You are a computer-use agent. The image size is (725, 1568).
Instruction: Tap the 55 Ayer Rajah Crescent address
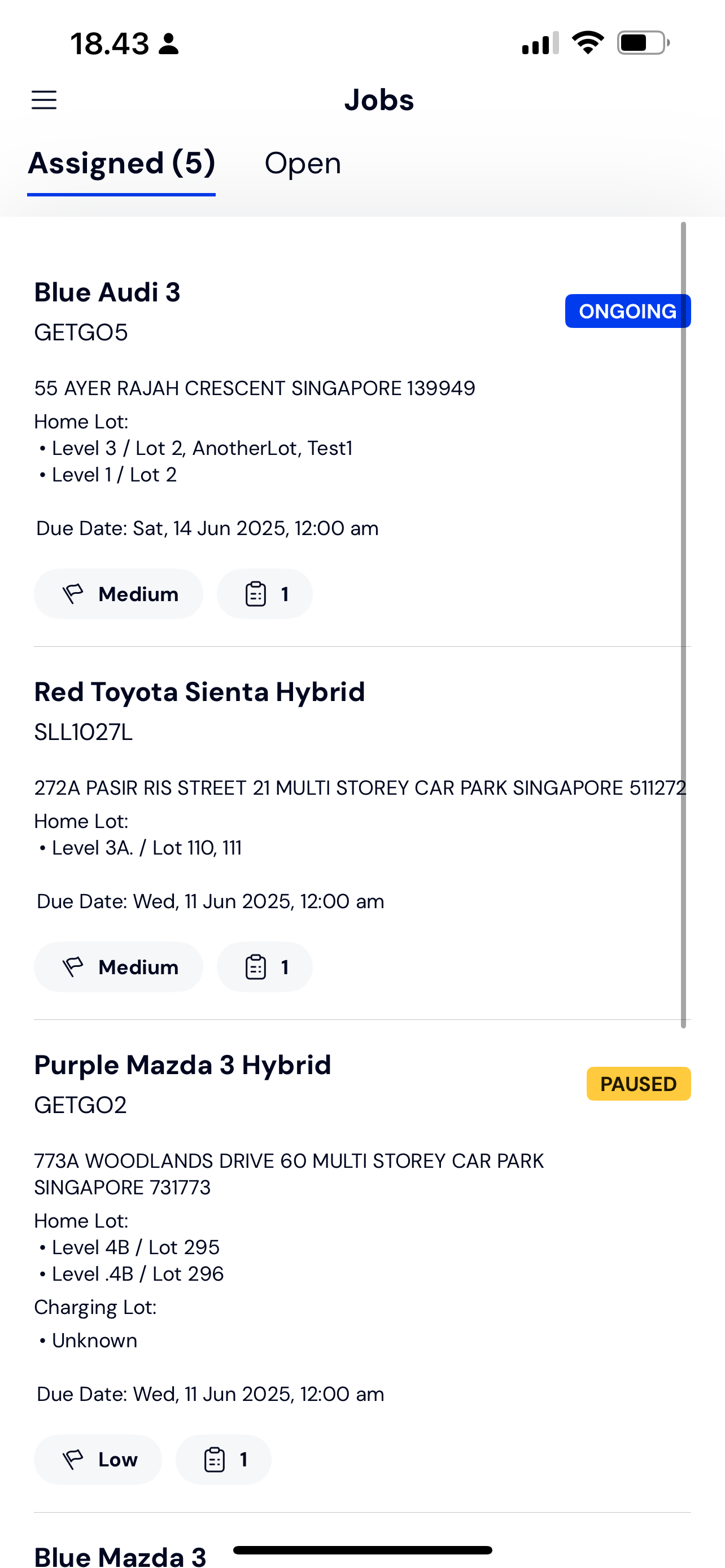[x=255, y=388]
